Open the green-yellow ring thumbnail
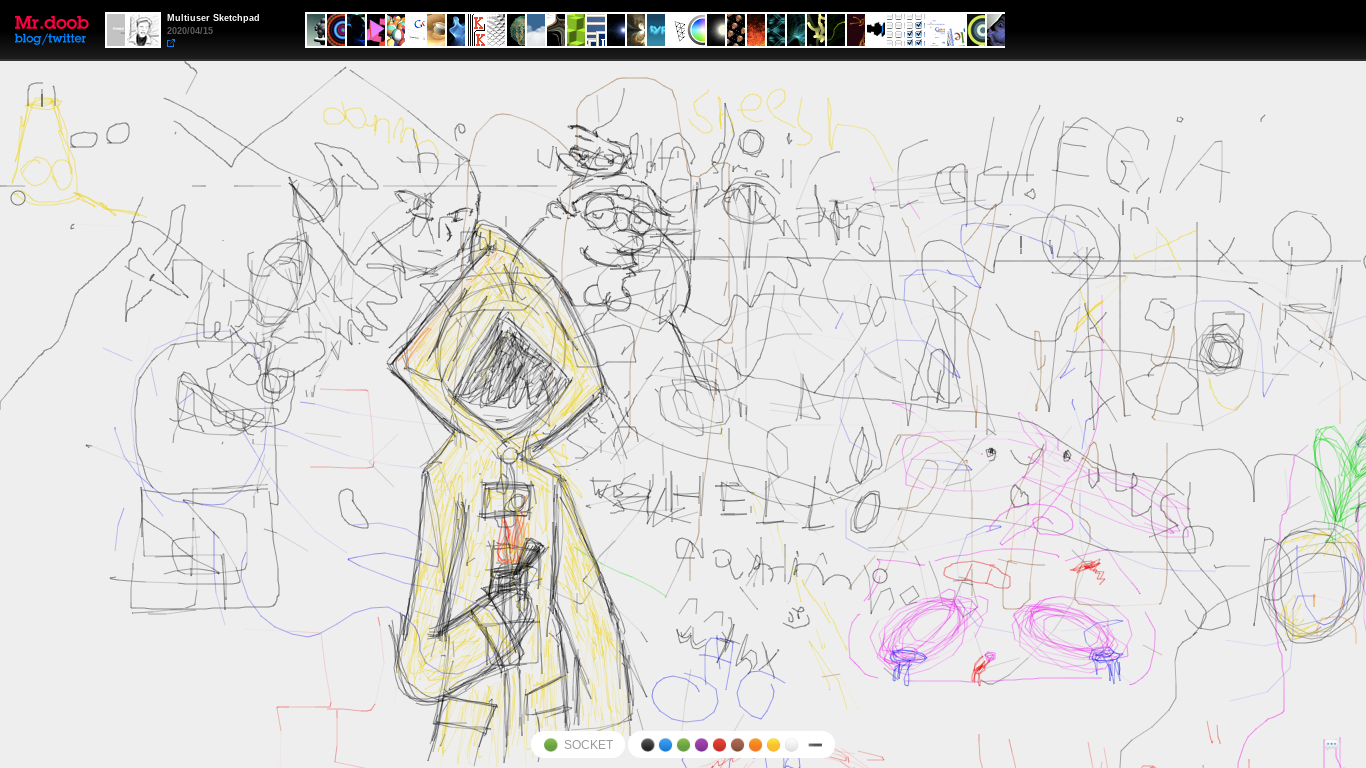1366x768 pixels. pos(976,30)
